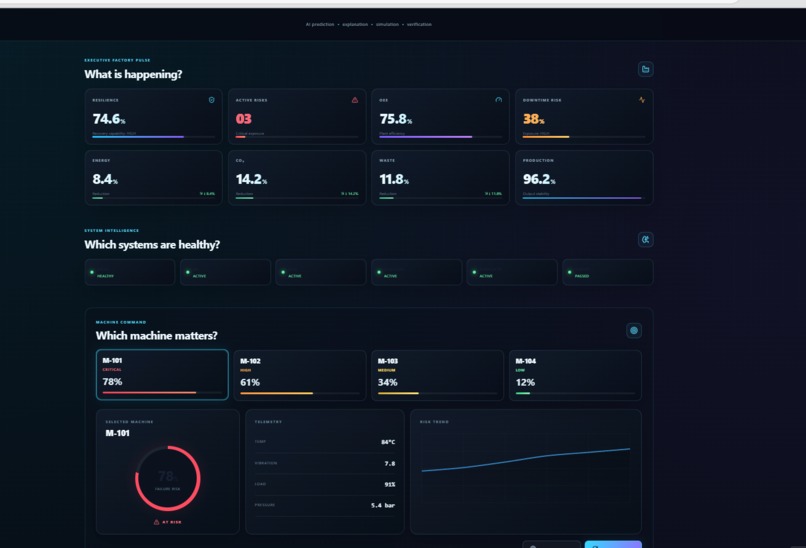The height and width of the screenshot is (548, 806).
Task: Click the 91% load telemetry value
Action: (x=390, y=484)
